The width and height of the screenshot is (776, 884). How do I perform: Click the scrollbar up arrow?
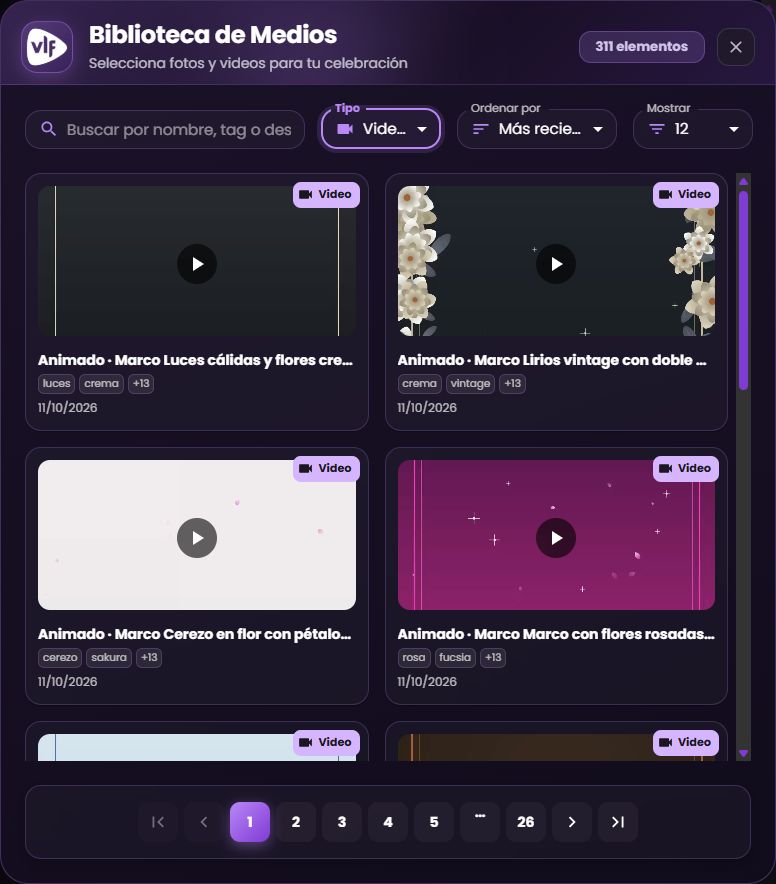coord(743,182)
